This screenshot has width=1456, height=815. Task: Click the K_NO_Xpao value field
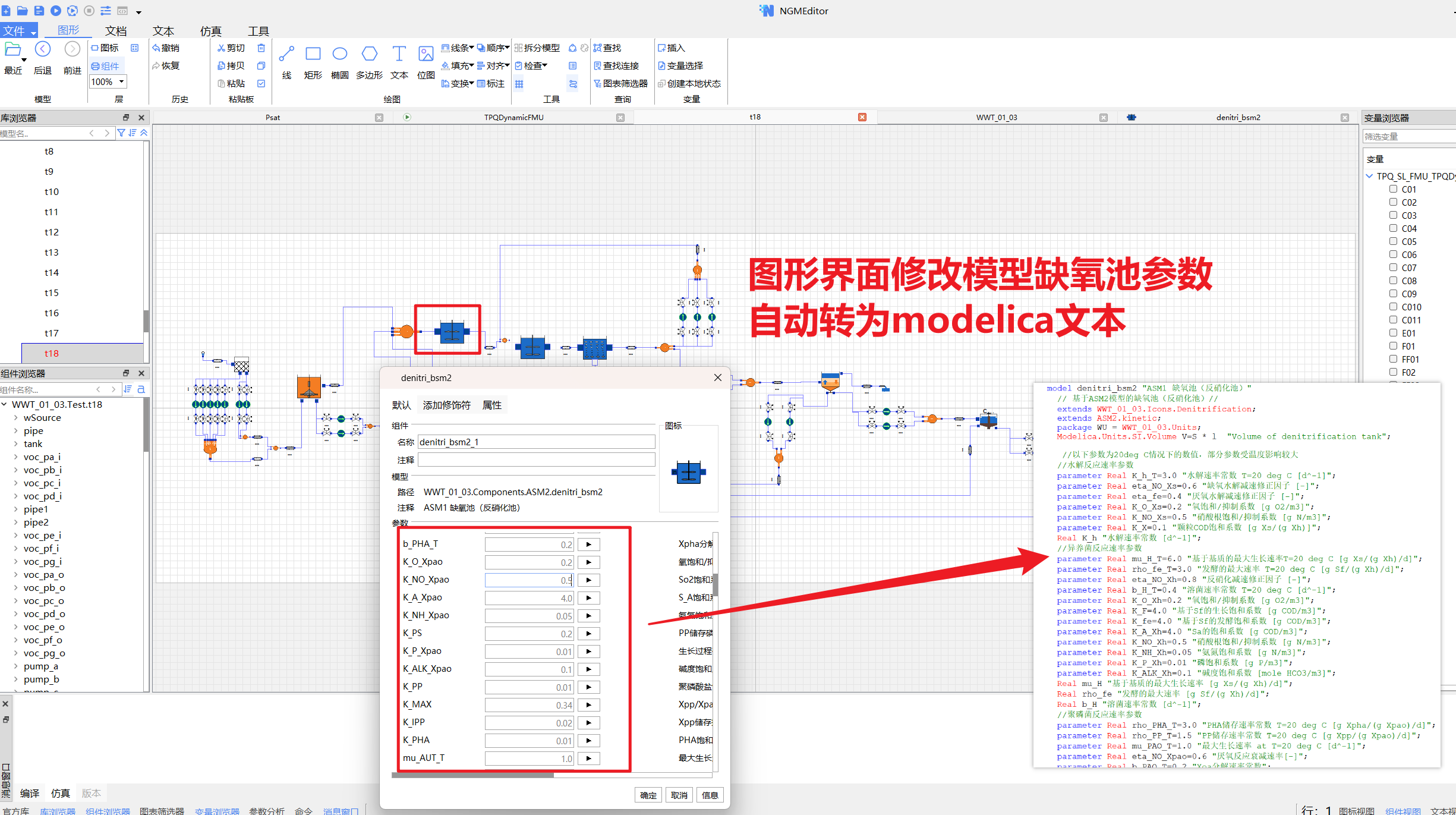[x=530, y=580]
